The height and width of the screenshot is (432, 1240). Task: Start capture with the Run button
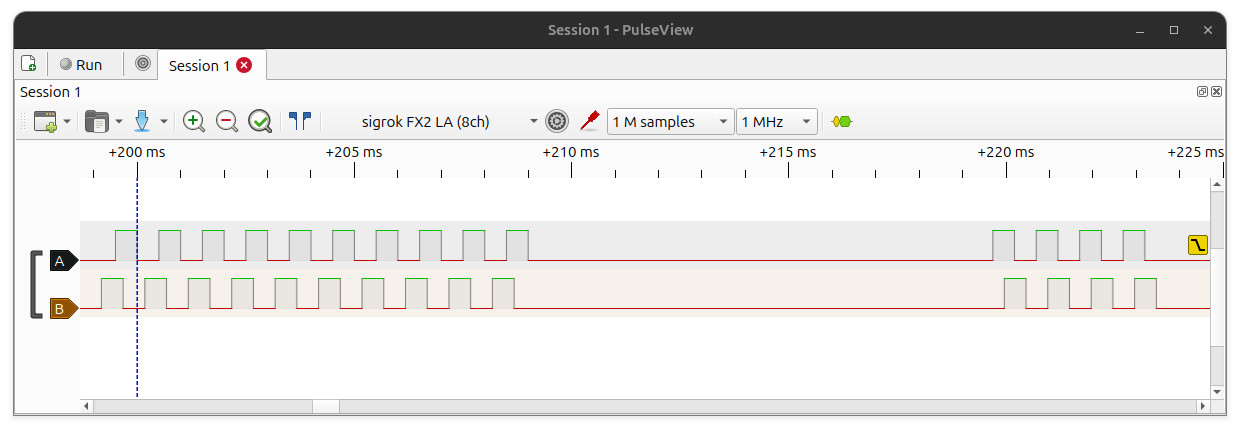(81, 64)
